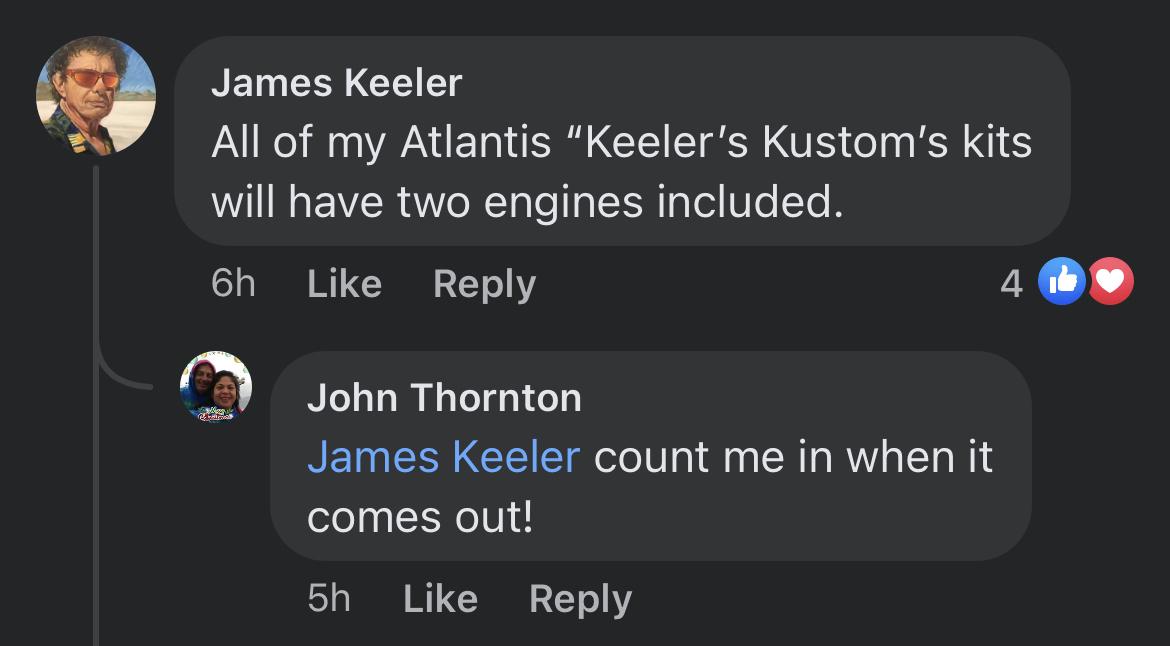
Task: Click the John Thornton commenter name
Action: 444,398
